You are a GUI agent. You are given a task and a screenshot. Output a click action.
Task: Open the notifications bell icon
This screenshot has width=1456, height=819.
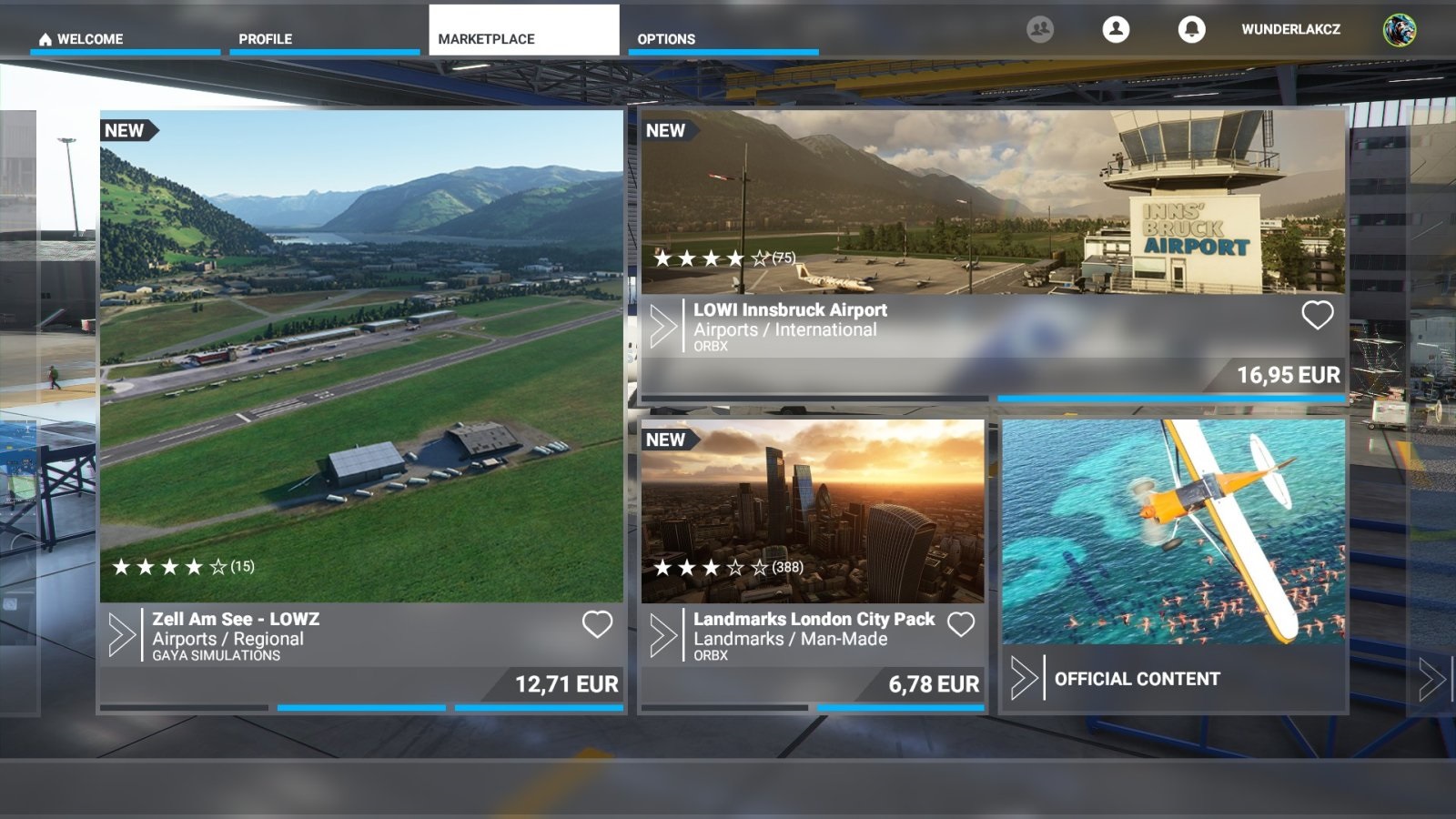pyautogui.click(x=1191, y=29)
